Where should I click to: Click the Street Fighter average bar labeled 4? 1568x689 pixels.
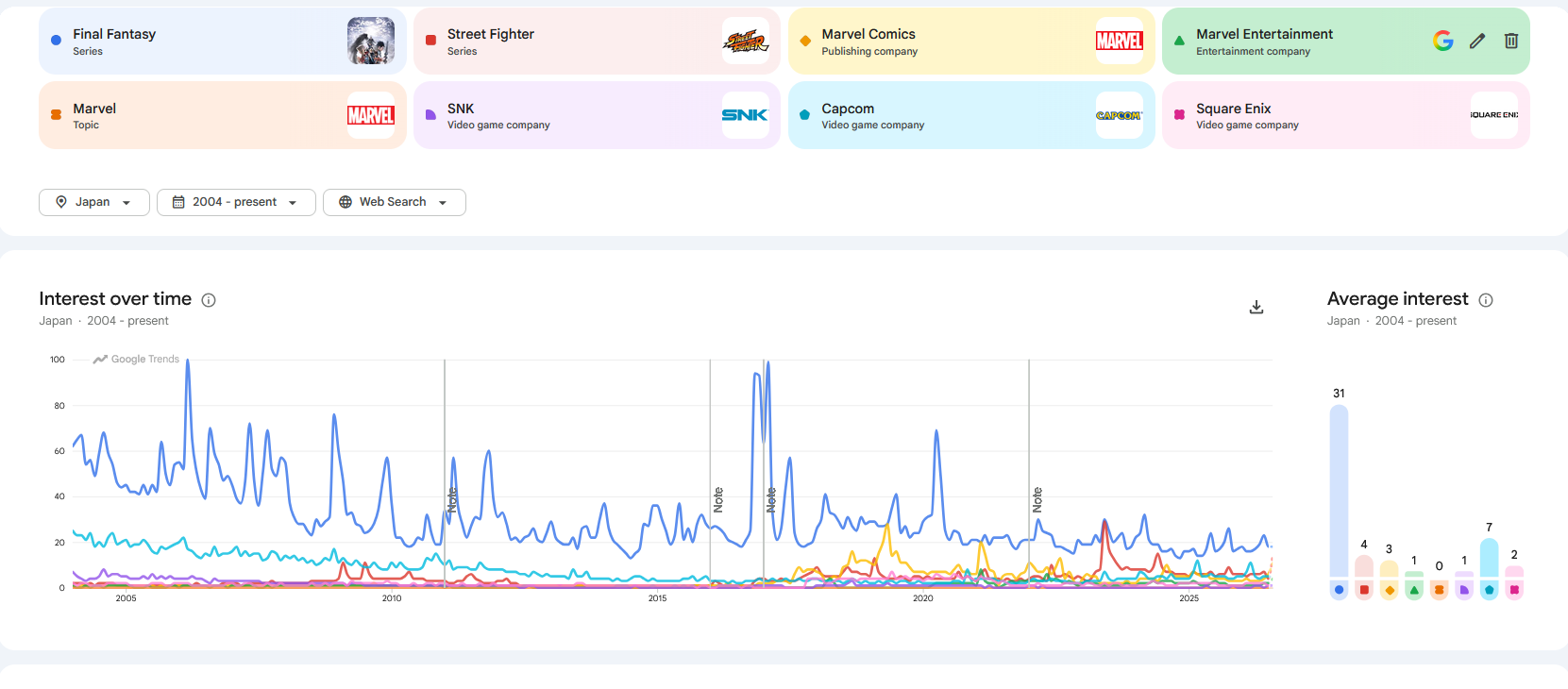pyautogui.click(x=1364, y=566)
